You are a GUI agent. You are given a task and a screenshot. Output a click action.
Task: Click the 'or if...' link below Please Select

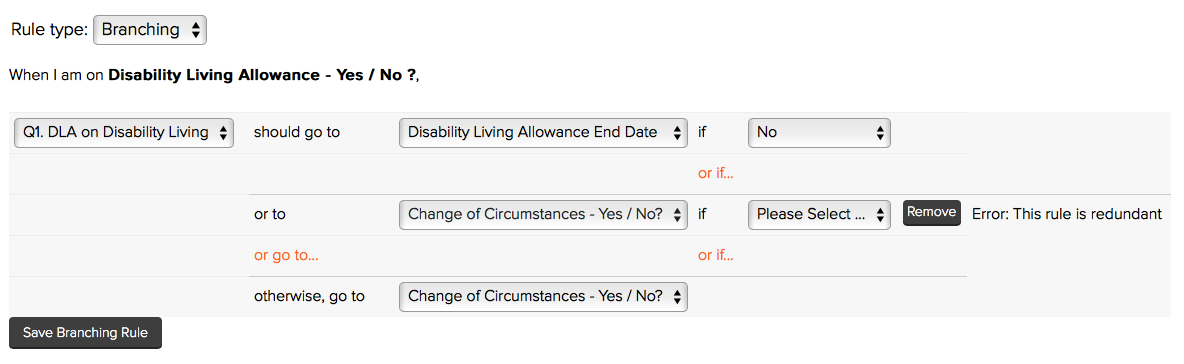pyautogui.click(x=716, y=255)
